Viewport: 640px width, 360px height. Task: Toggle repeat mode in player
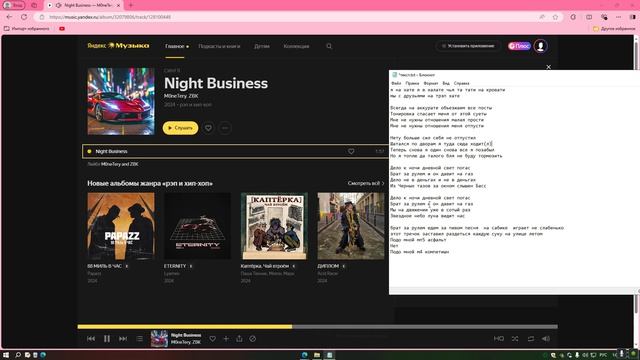tap(531, 339)
